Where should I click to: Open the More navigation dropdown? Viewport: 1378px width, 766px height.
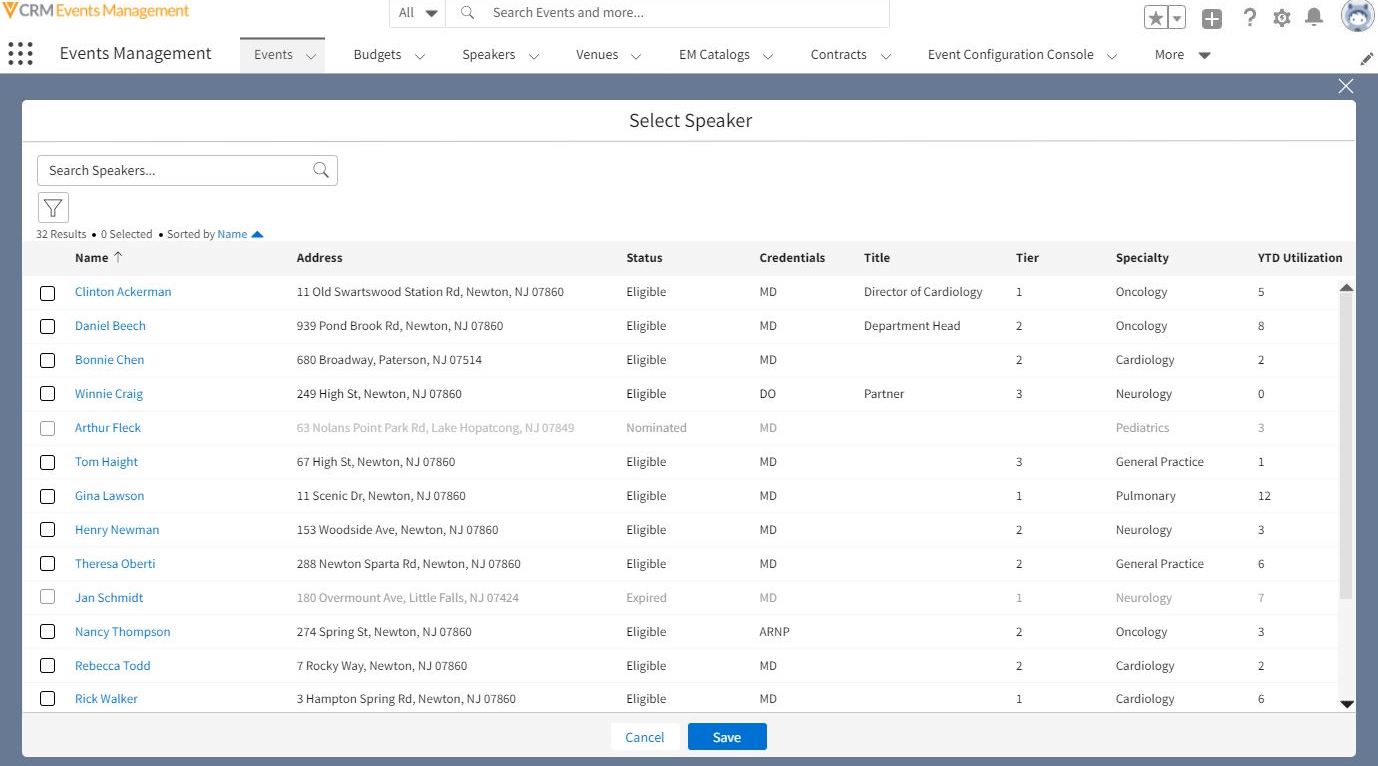(1182, 55)
